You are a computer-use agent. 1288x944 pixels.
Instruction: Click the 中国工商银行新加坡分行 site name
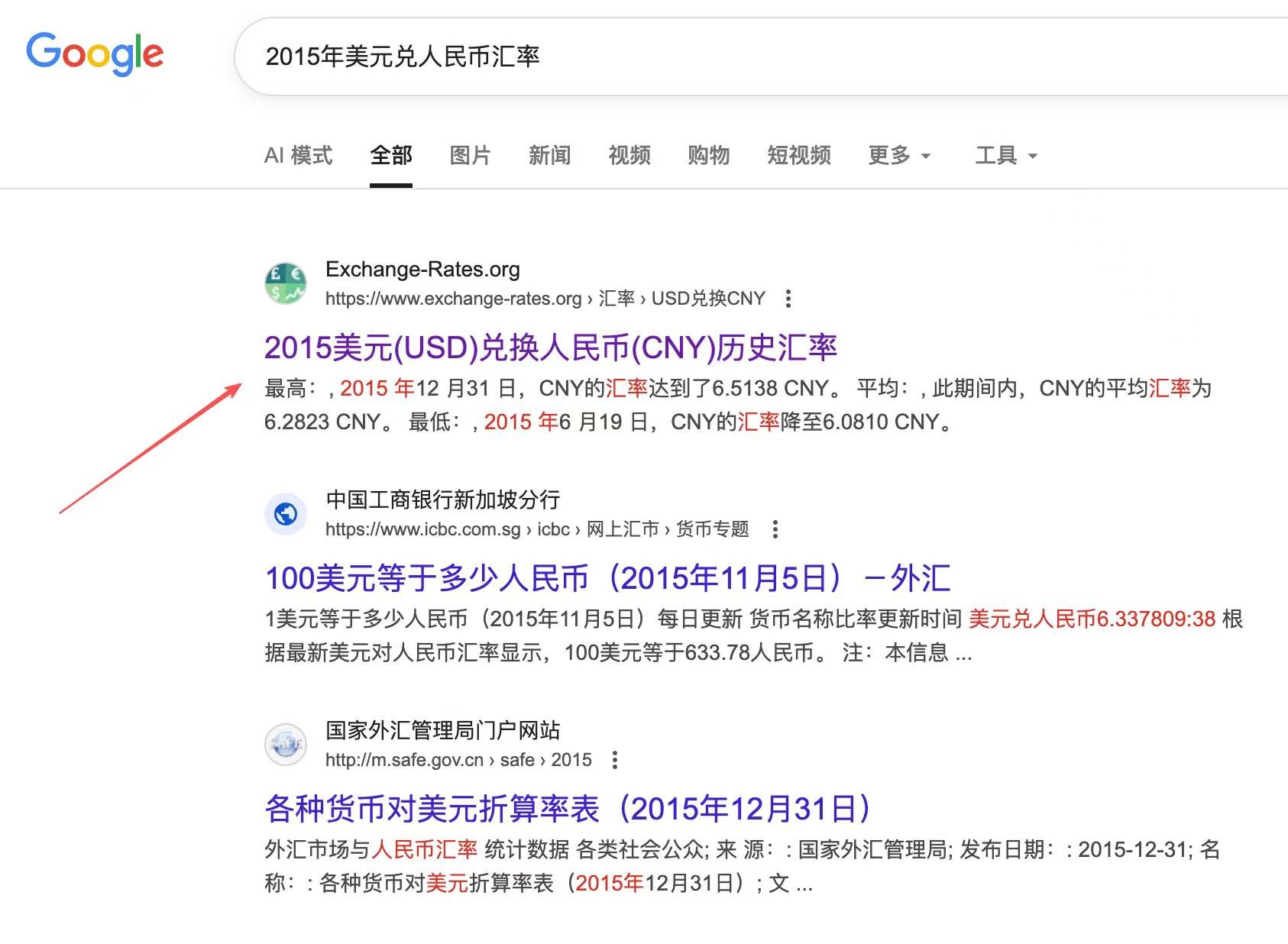pos(443,500)
